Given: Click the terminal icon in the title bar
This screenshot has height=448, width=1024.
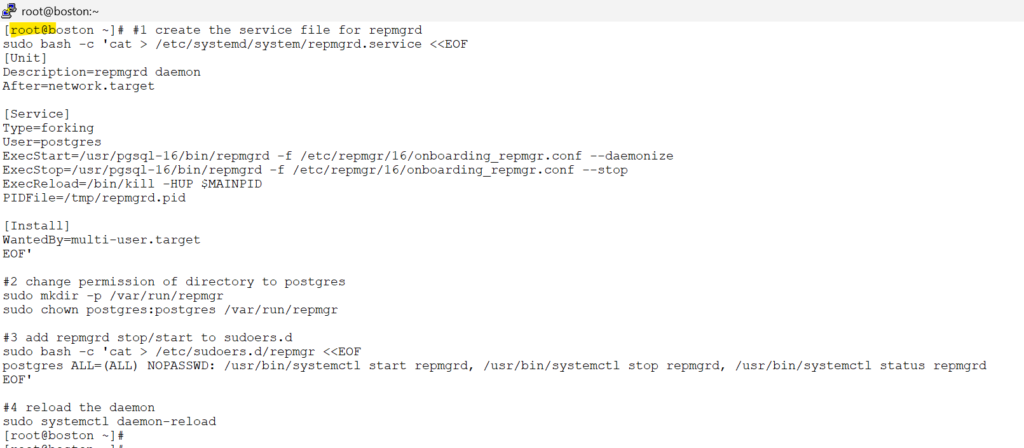Looking at the screenshot, I should 10,11.
